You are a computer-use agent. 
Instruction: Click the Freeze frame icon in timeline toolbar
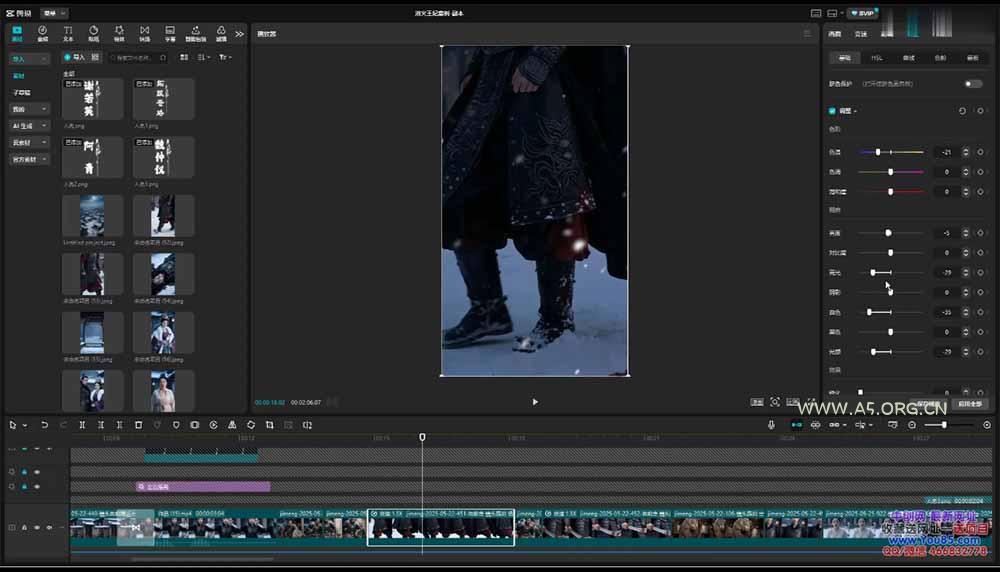pyautogui.click(x=195, y=425)
